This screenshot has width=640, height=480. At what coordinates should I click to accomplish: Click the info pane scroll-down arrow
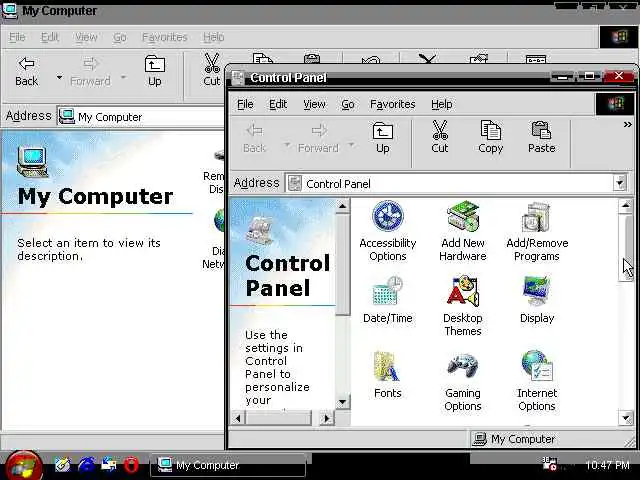[342, 402]
